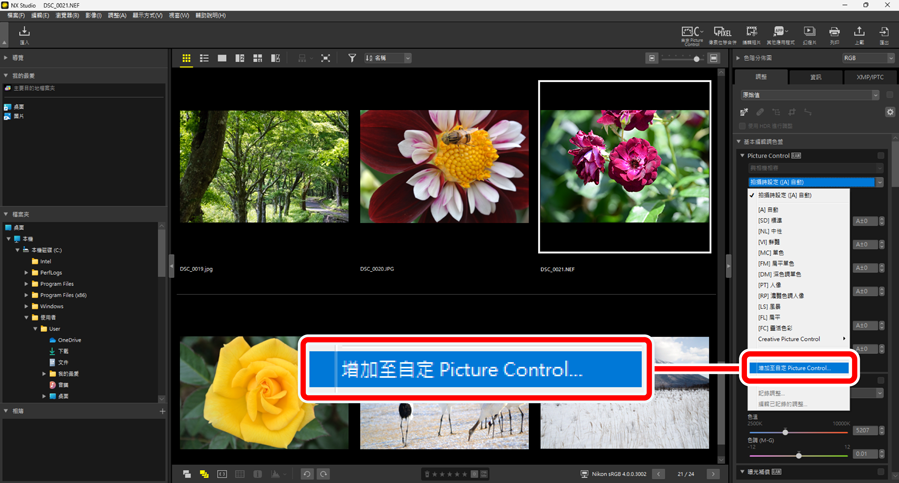Open the 調整(A) menu
The image size is (899, 483).
(x=117, y=16)
